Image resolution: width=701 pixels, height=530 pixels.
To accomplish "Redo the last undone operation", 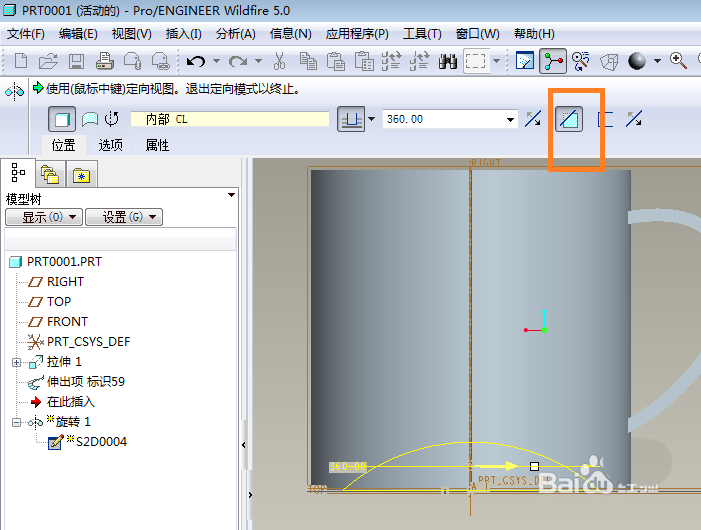I will click(x=238, y=61).
